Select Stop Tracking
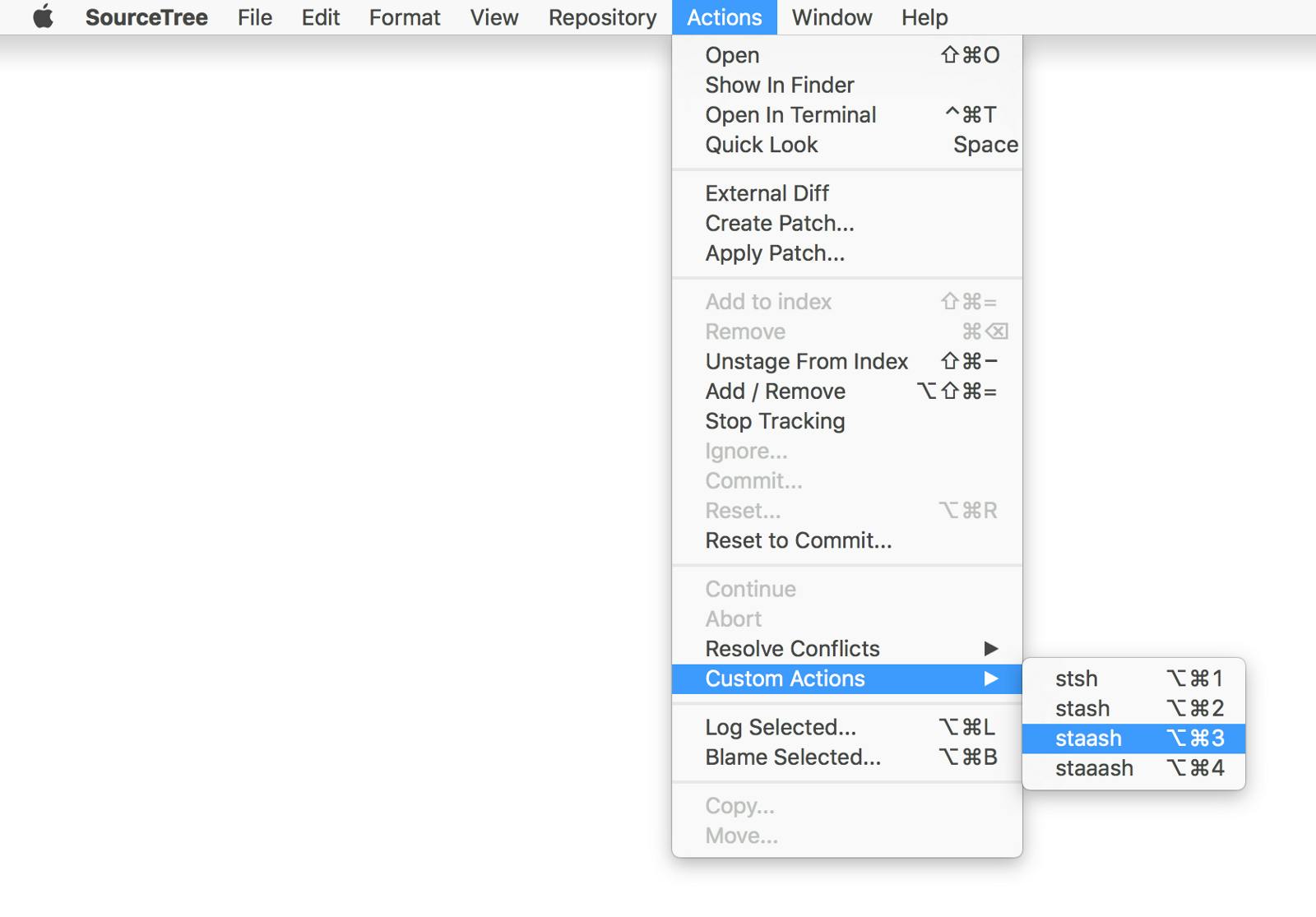This screenshot has width=1316, height=917. tap(775, 421)
